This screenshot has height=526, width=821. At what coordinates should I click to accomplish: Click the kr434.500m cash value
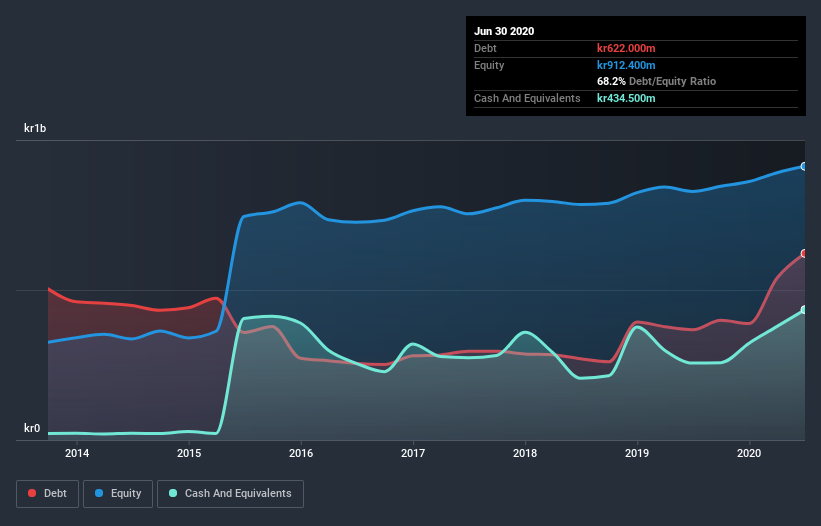tap(626, 98)
